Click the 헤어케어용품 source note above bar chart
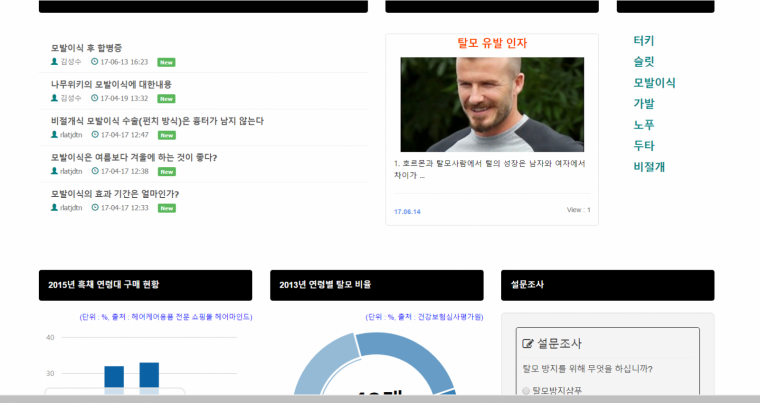This screenshot has height=403, width=760. pos(166,317)
